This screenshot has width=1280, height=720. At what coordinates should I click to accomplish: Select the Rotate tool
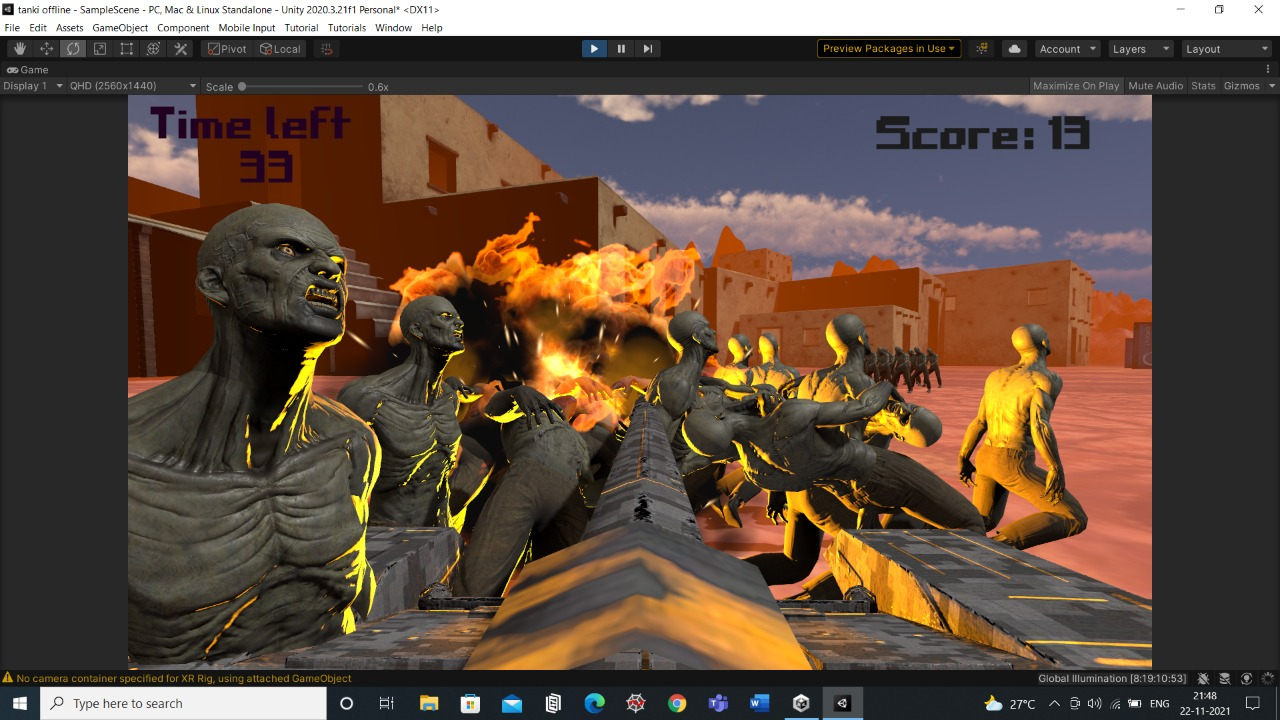pos(73,48)
